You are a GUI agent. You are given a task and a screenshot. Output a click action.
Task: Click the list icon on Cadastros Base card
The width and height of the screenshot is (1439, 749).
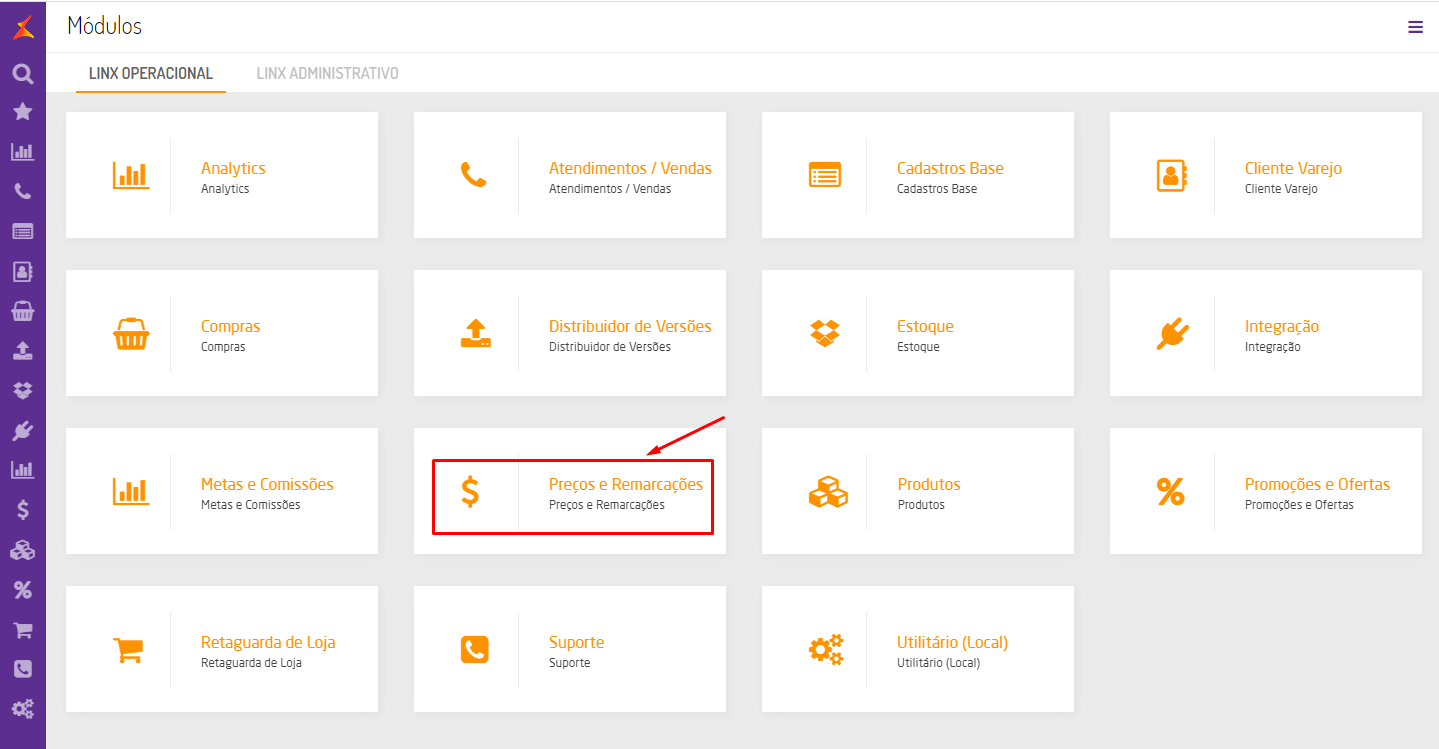pos(825,175)
